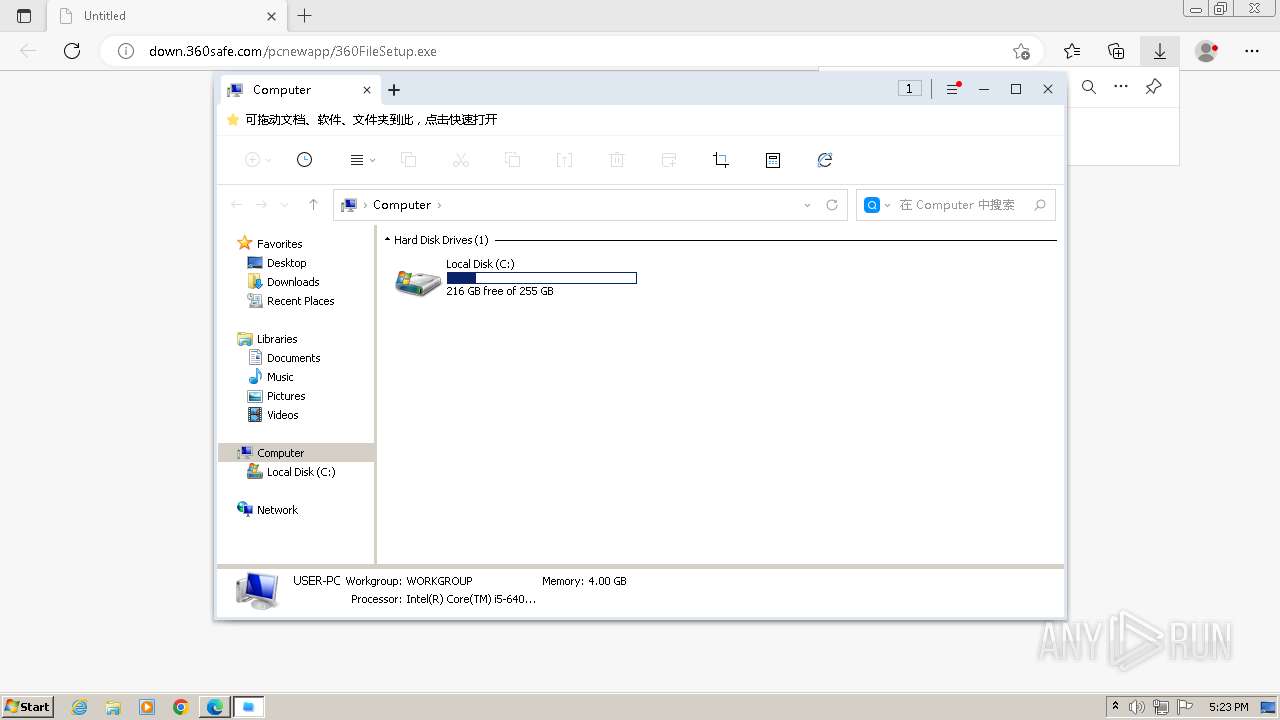The width and height of the screenshot is (1280, 720).
Task: Click the screenshot crop tool icon
Action: click(721, 160)
